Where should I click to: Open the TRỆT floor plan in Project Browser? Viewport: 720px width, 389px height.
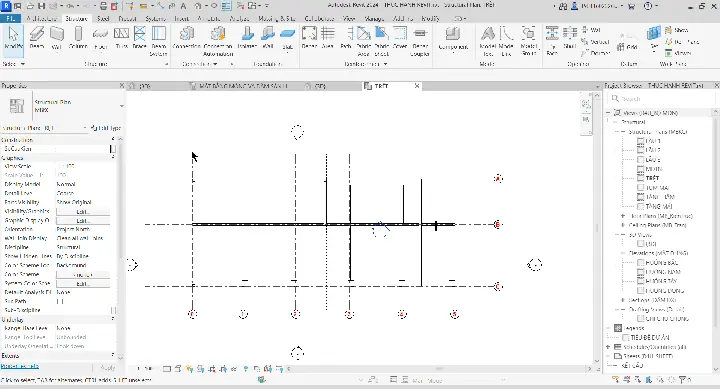click(652, 178)
